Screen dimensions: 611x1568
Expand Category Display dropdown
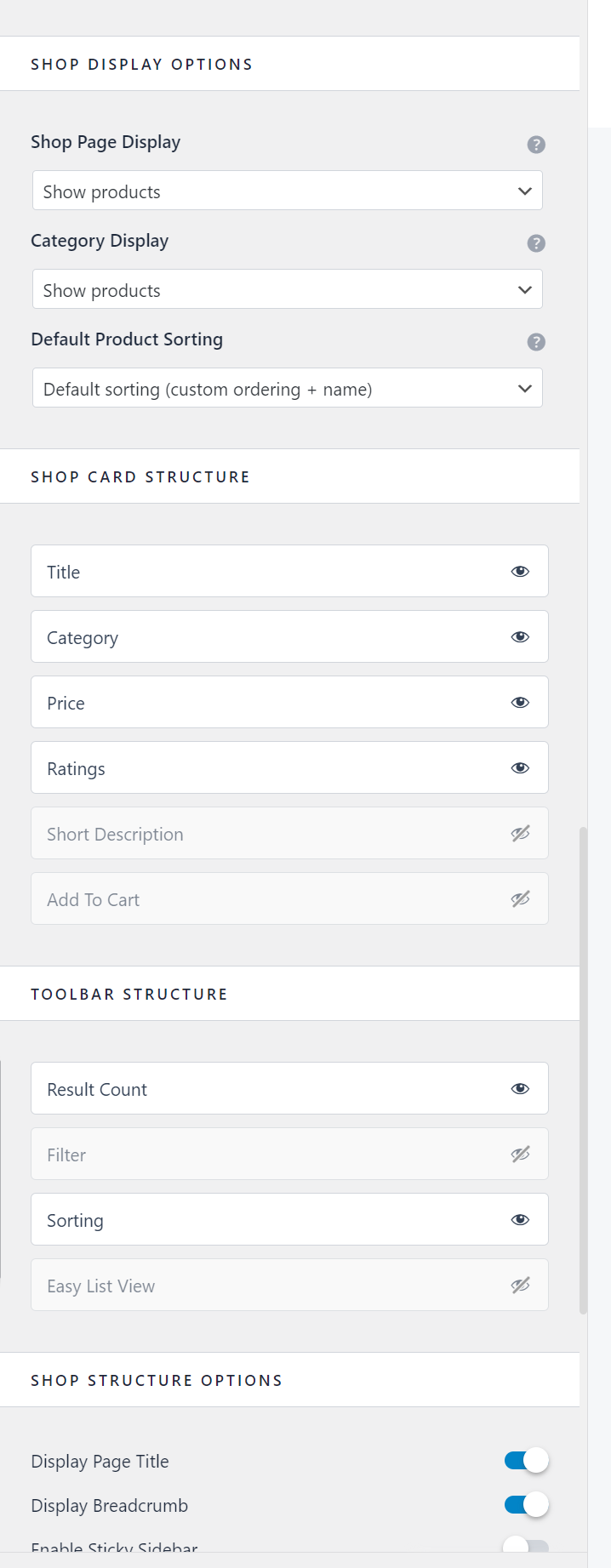[x=287, y=290]
